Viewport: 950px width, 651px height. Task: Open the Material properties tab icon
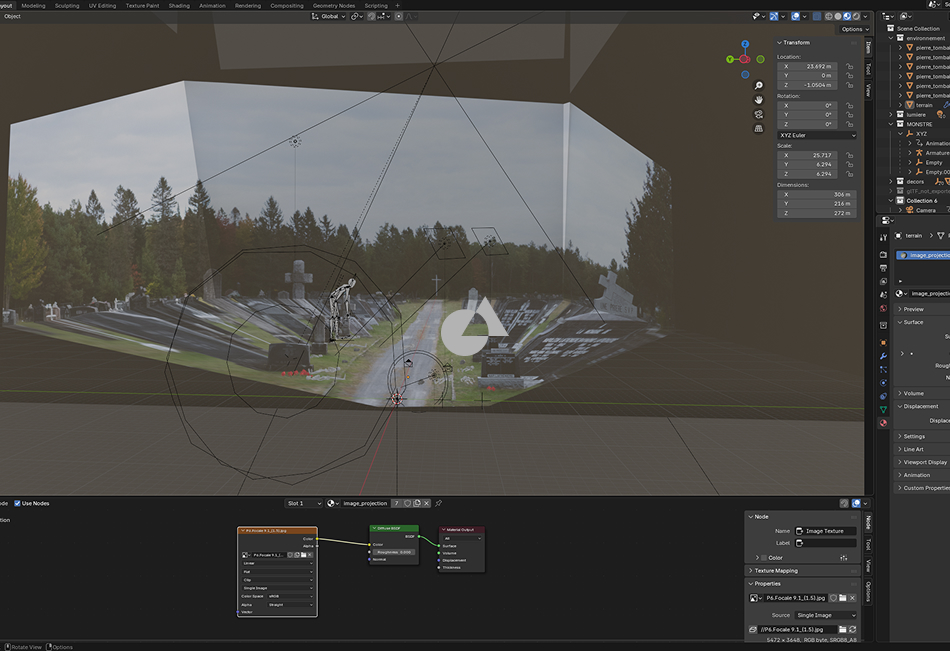[883, 423]
